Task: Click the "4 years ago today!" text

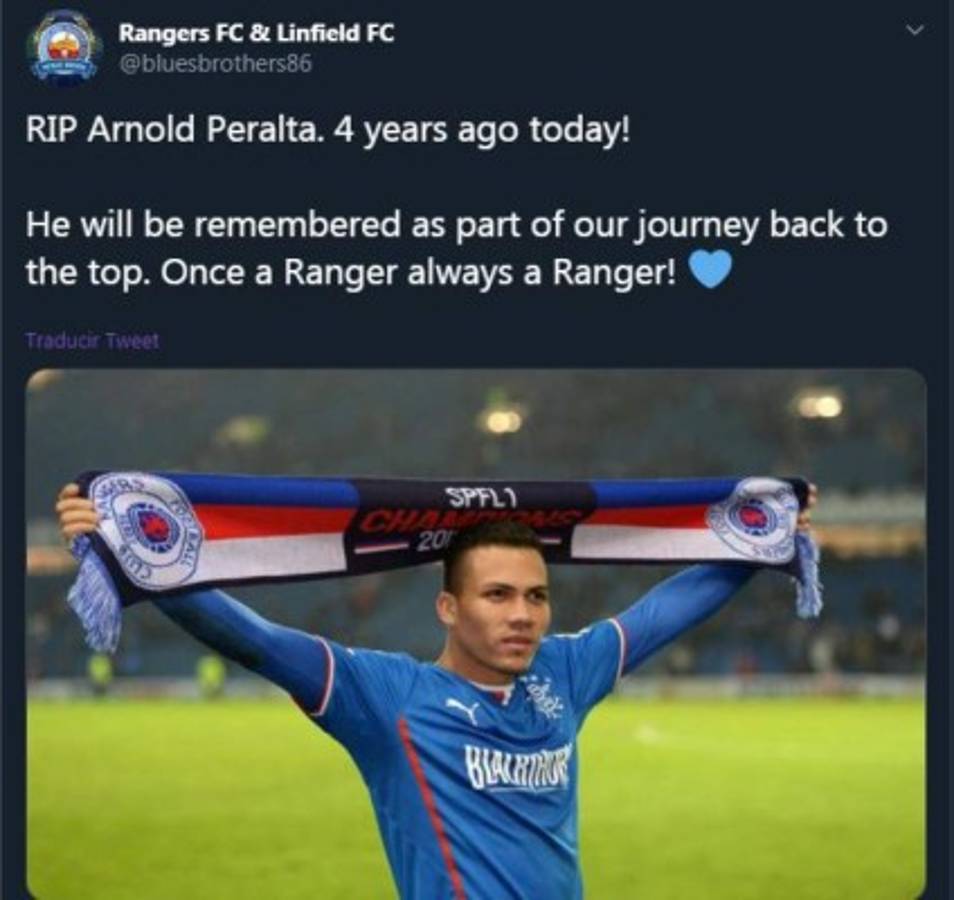Action: pos(482,131)
